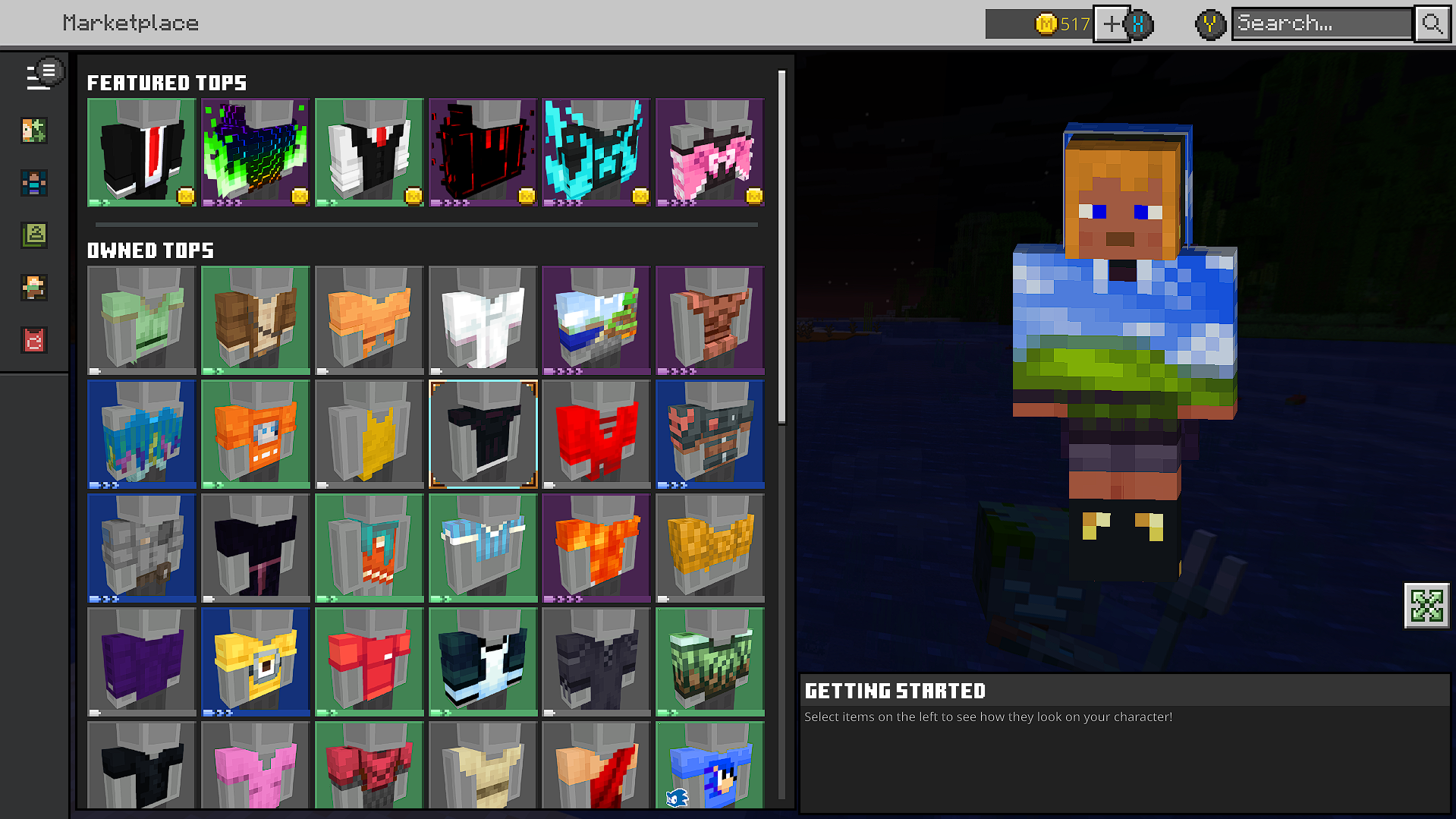Choose the gray stone armor top

click(x=142, y=548)
